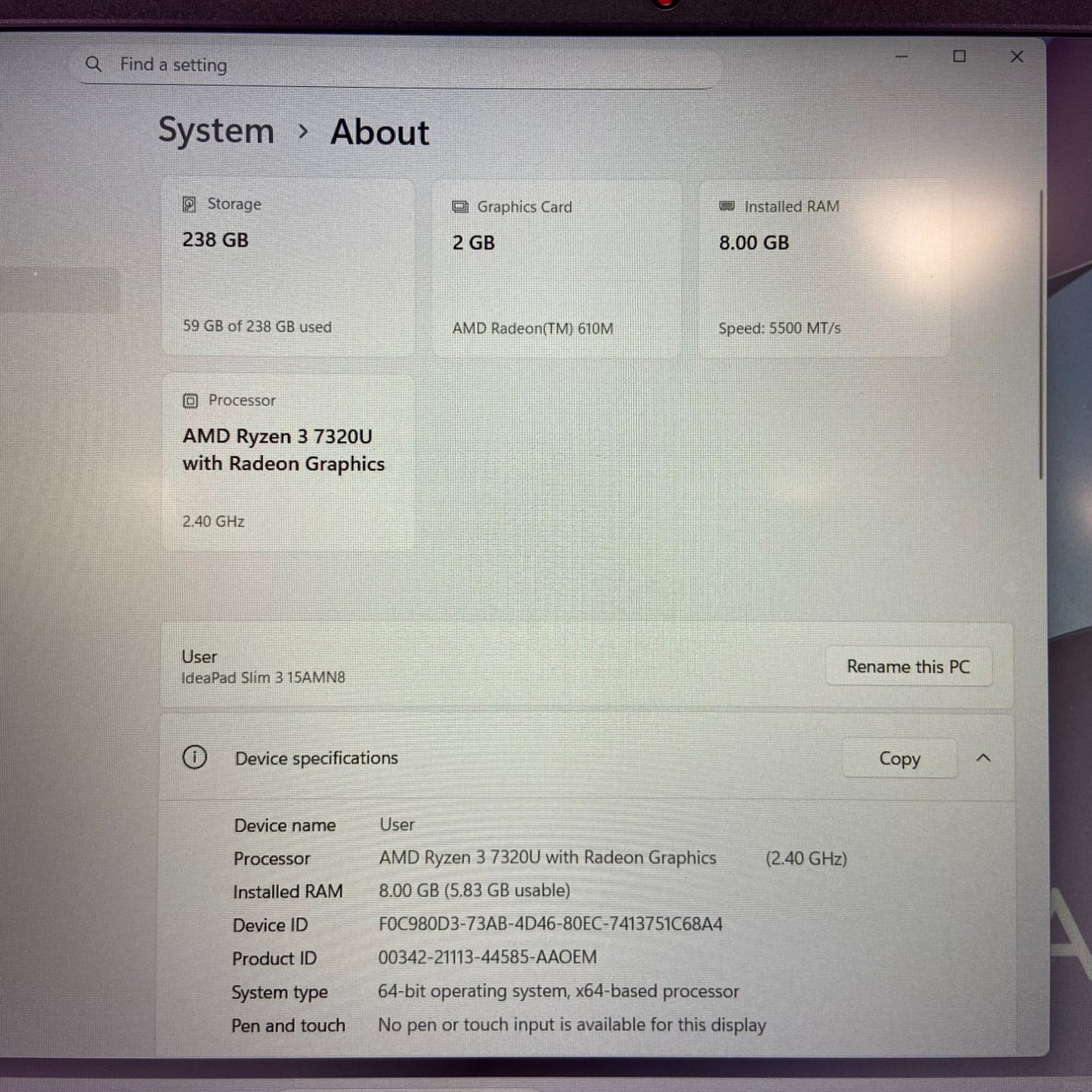
Task: Click the search magnifier icon
Action: click(94, 64)
